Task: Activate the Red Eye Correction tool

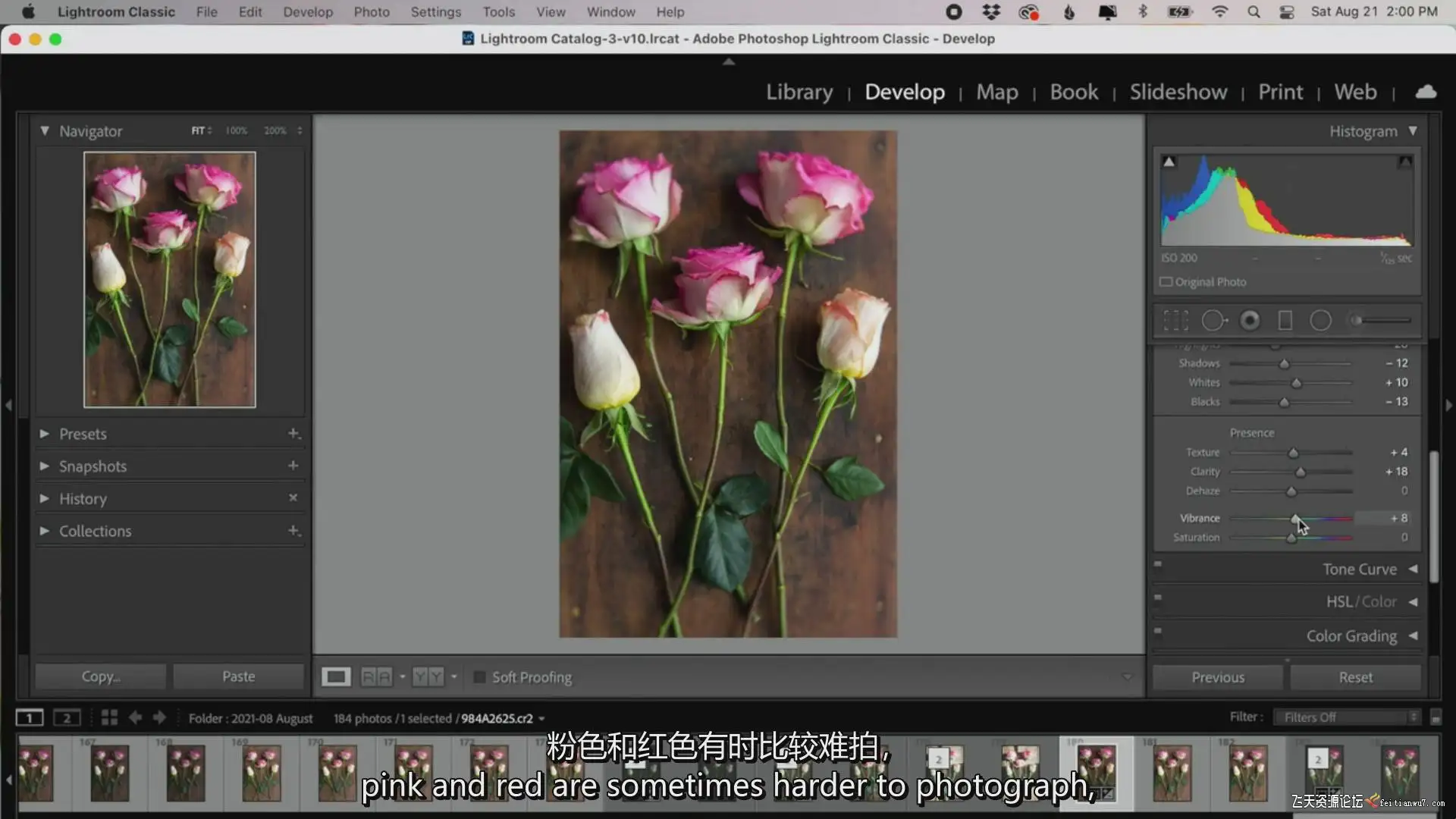Action: pos(1250,321)
